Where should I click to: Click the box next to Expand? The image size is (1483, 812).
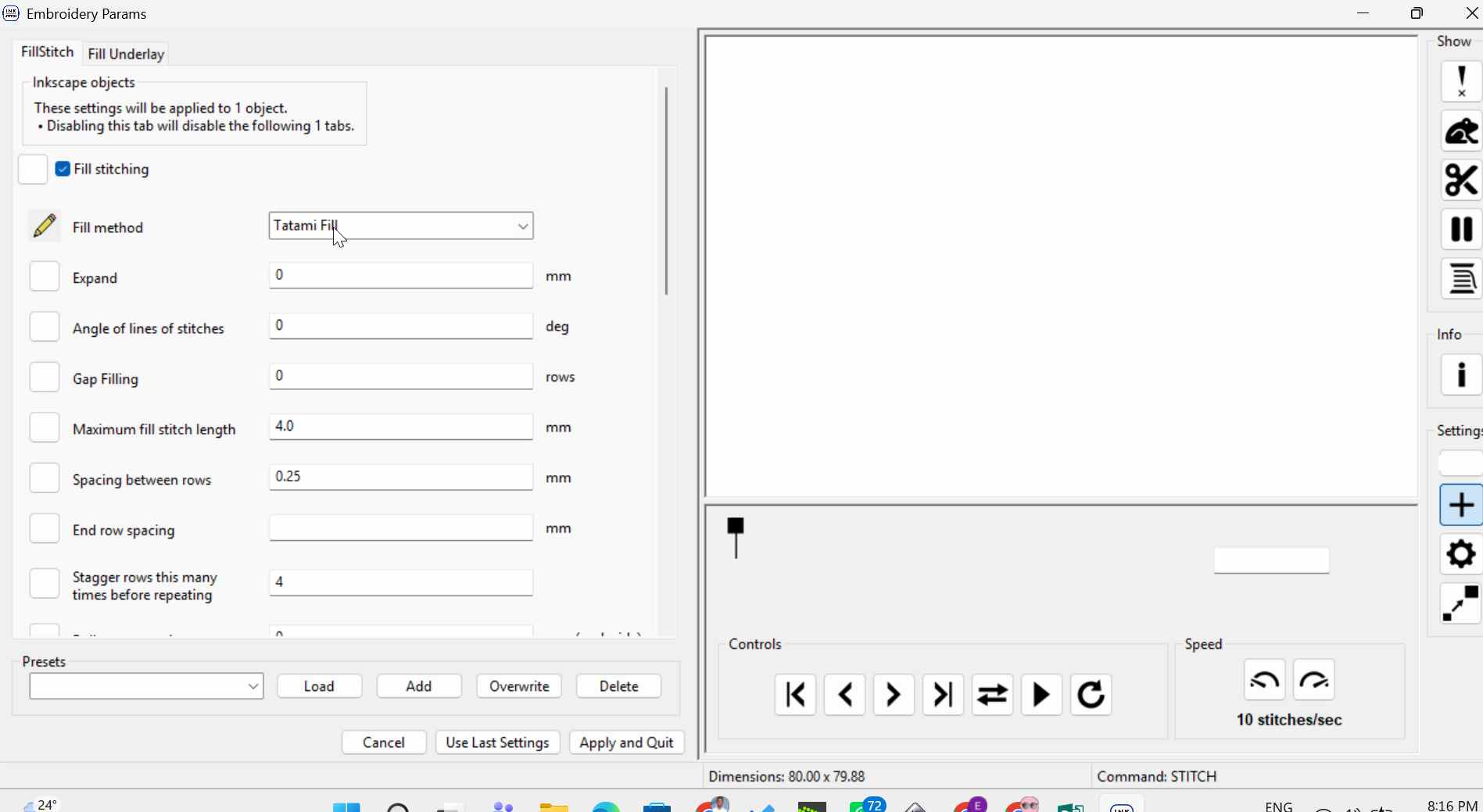pos(45,277)
